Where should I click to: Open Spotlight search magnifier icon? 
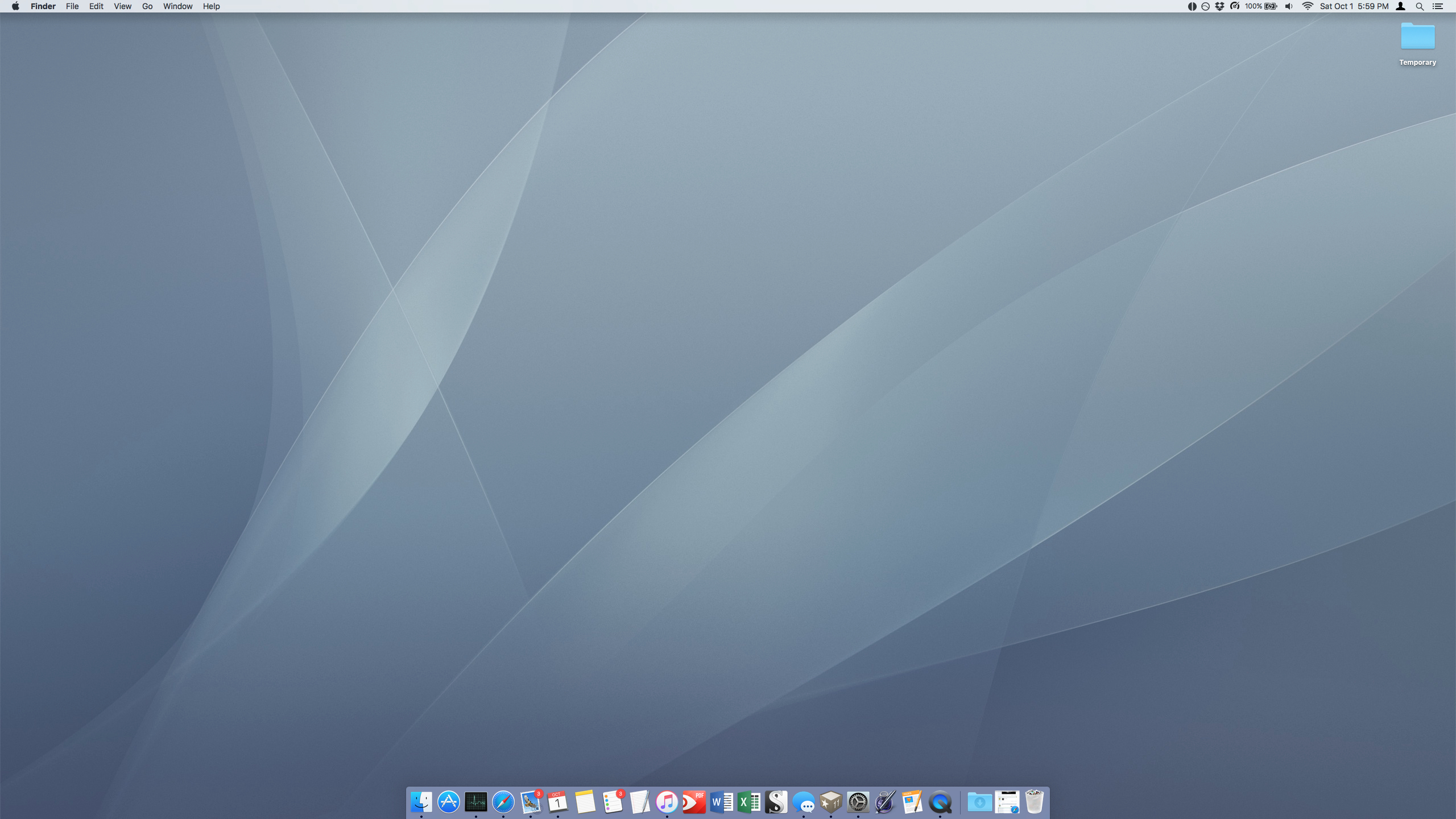click(1420, 6)
